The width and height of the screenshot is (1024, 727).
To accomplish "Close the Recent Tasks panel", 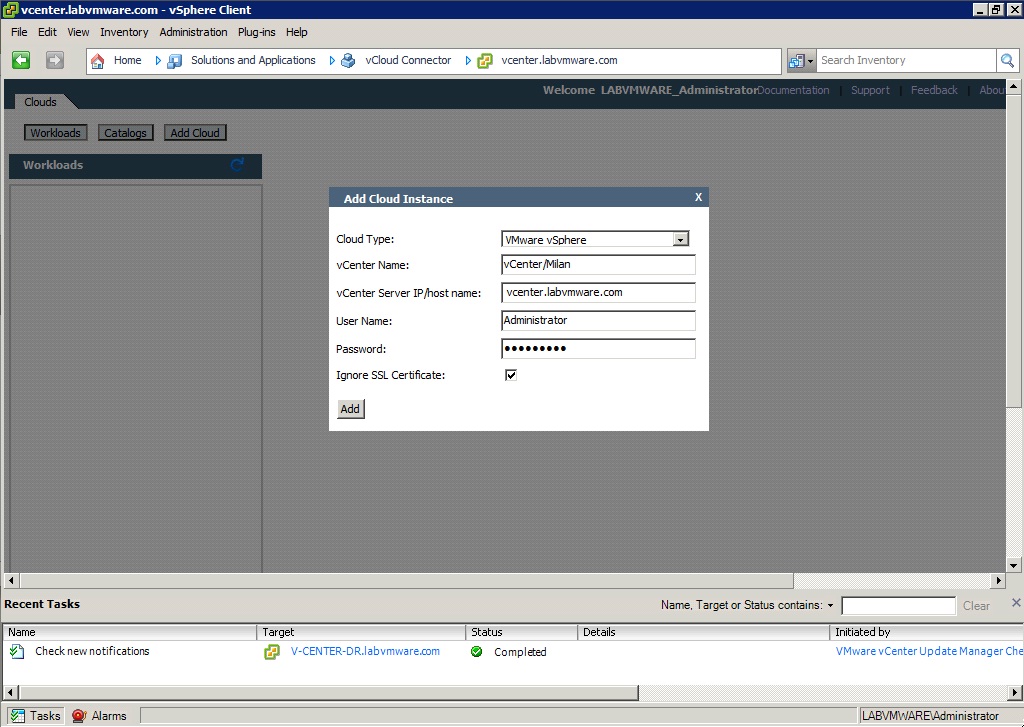I will [x=1016, y=603].
